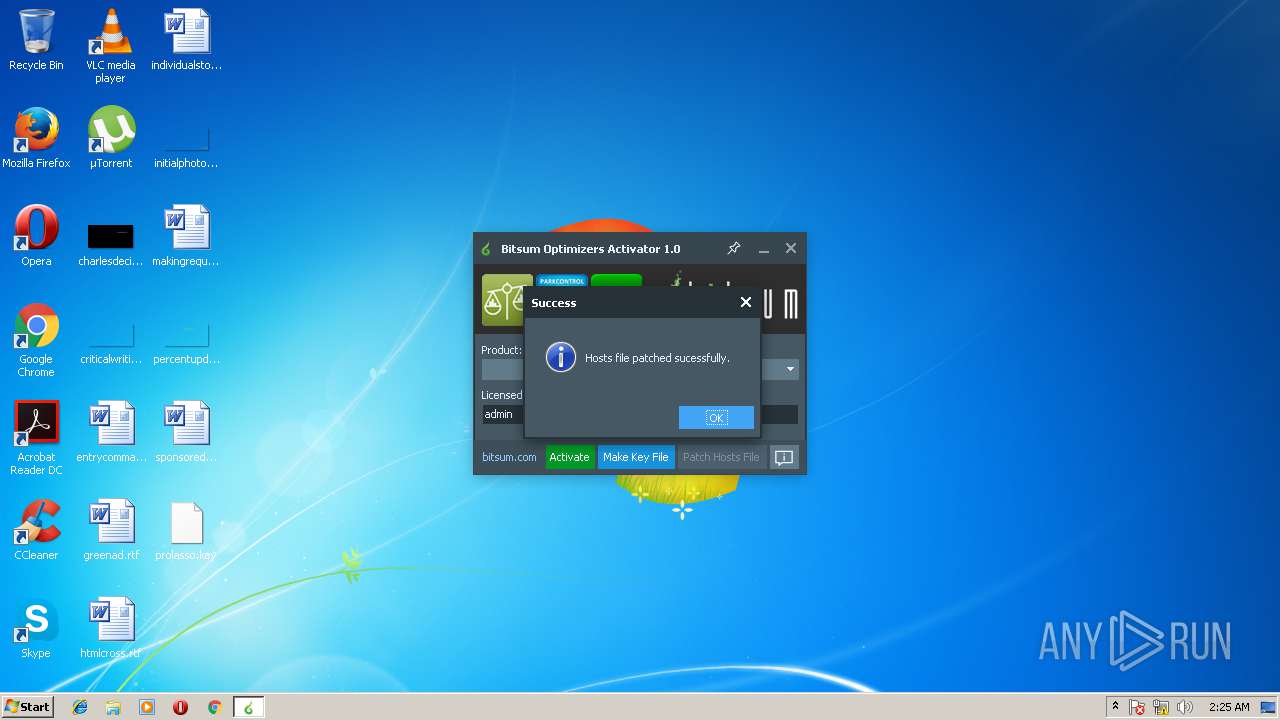1280x720 pixels.
Task: Click the blue info icon in the Success dialog
Action: [561, 357]
